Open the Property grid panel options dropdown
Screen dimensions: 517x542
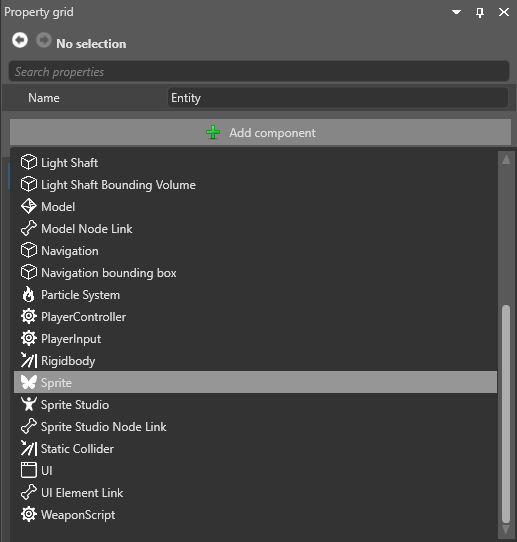coord(457,12)
